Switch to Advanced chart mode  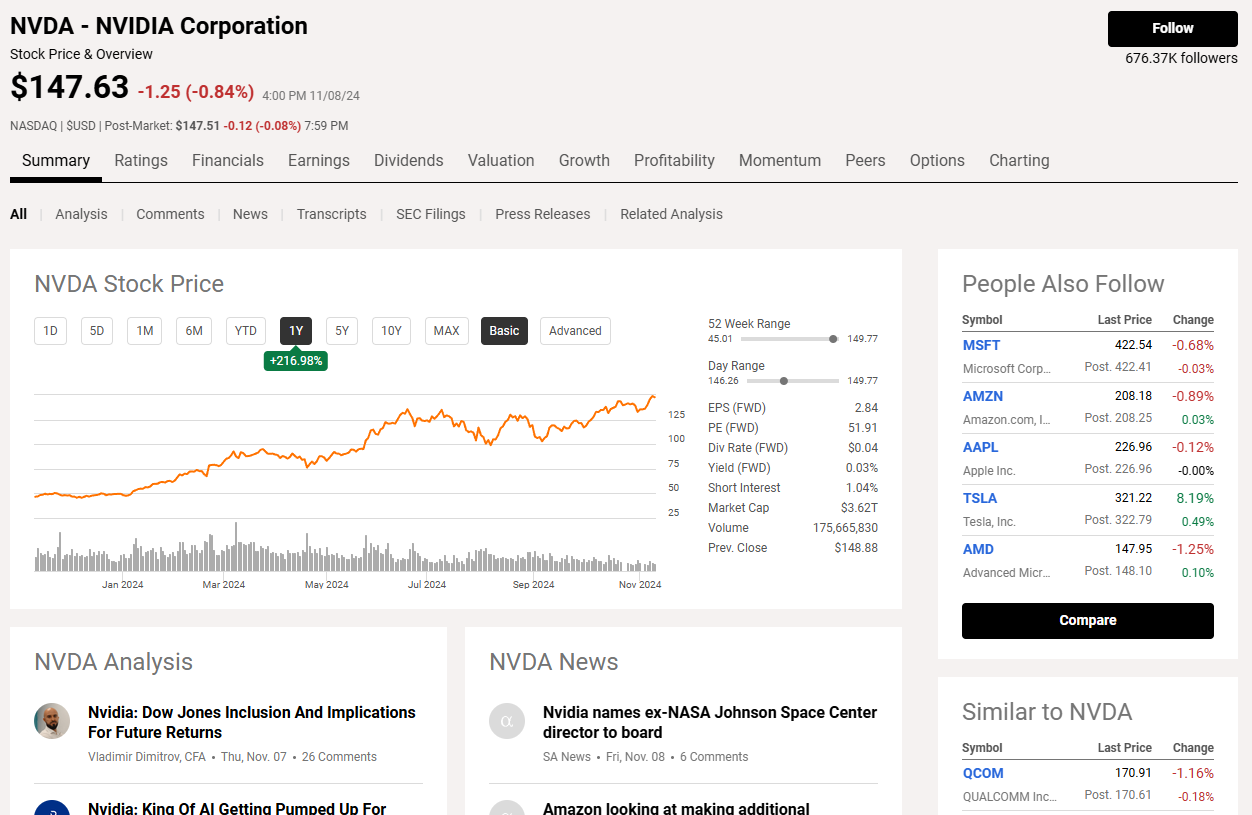point(575,331)
